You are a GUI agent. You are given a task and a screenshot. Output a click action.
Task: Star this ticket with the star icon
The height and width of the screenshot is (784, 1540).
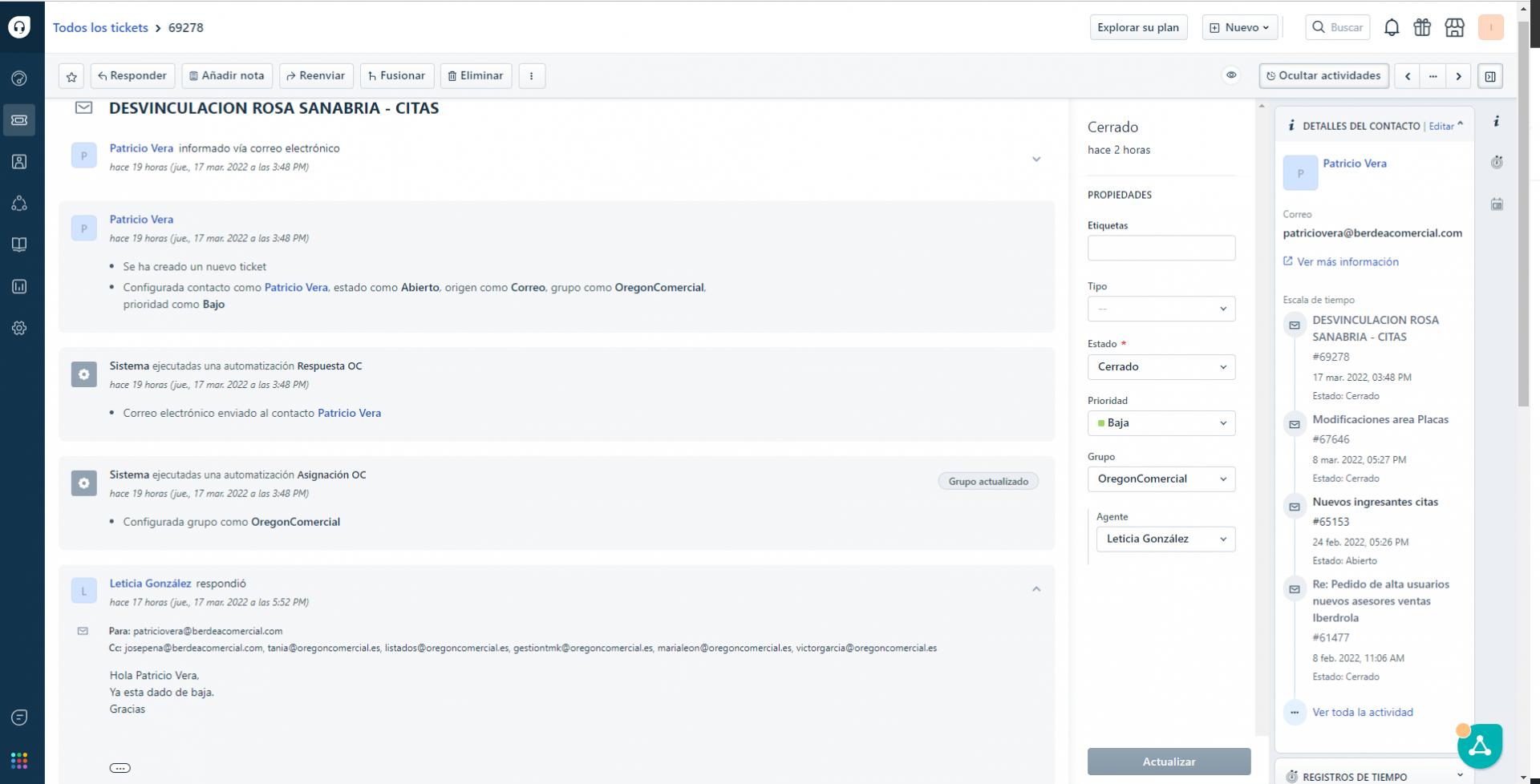coord(71,76)
